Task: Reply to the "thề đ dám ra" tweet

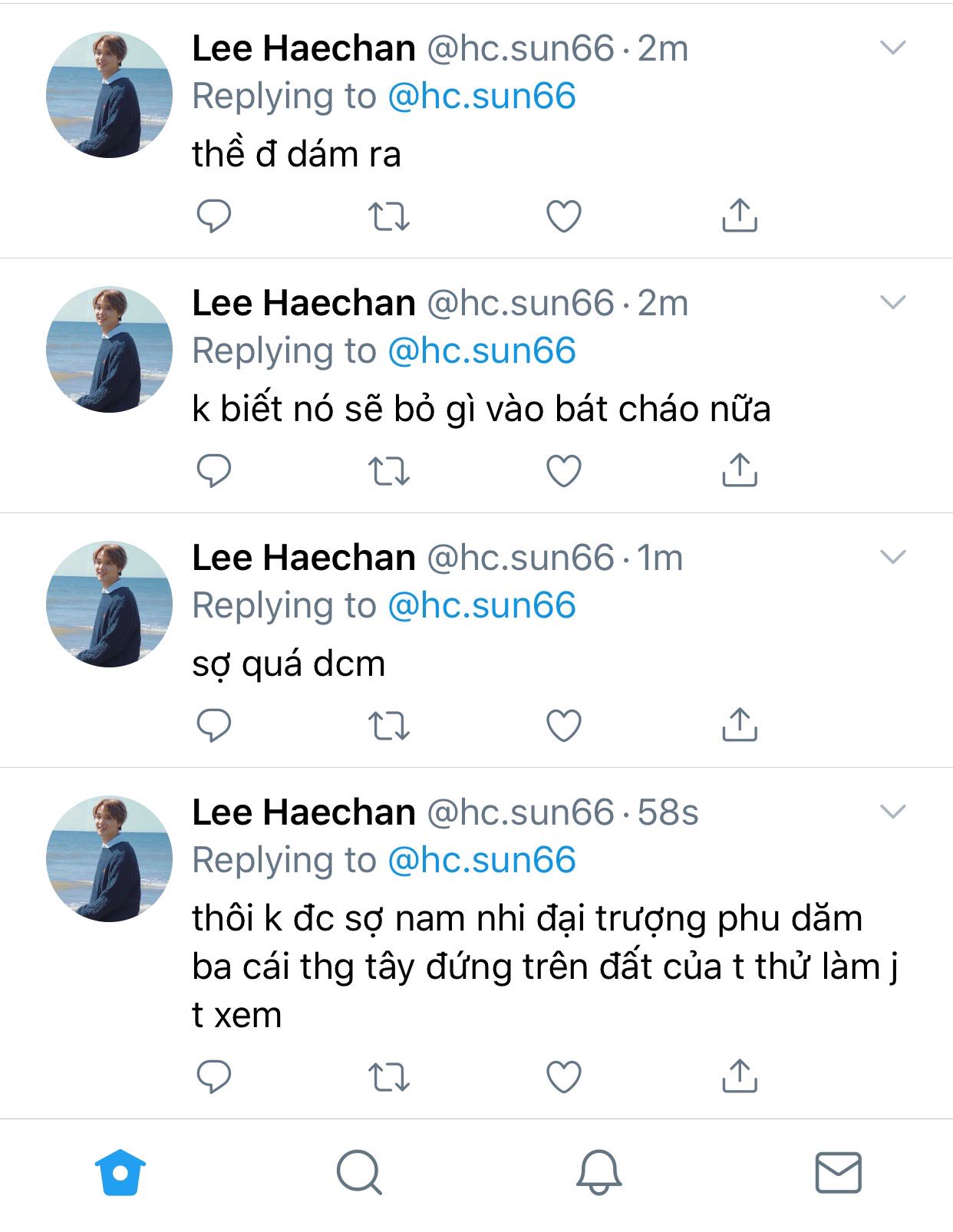Action: pos(214,216)
